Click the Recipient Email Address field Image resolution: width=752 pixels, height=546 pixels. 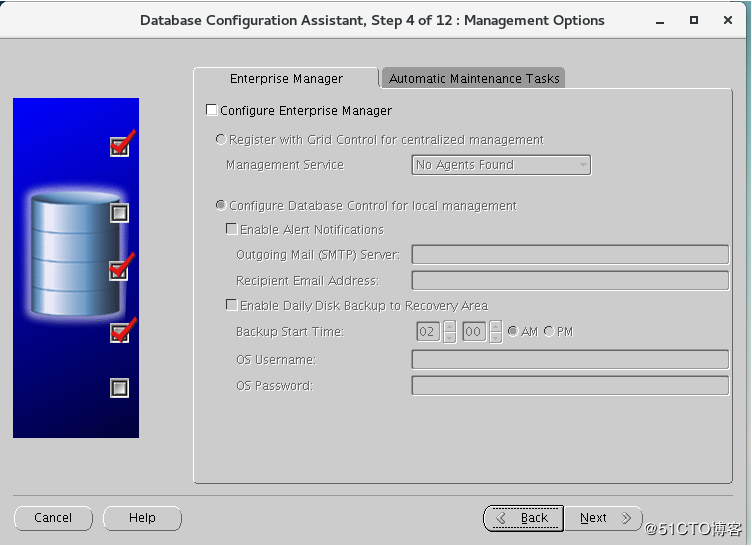[570, 281]
